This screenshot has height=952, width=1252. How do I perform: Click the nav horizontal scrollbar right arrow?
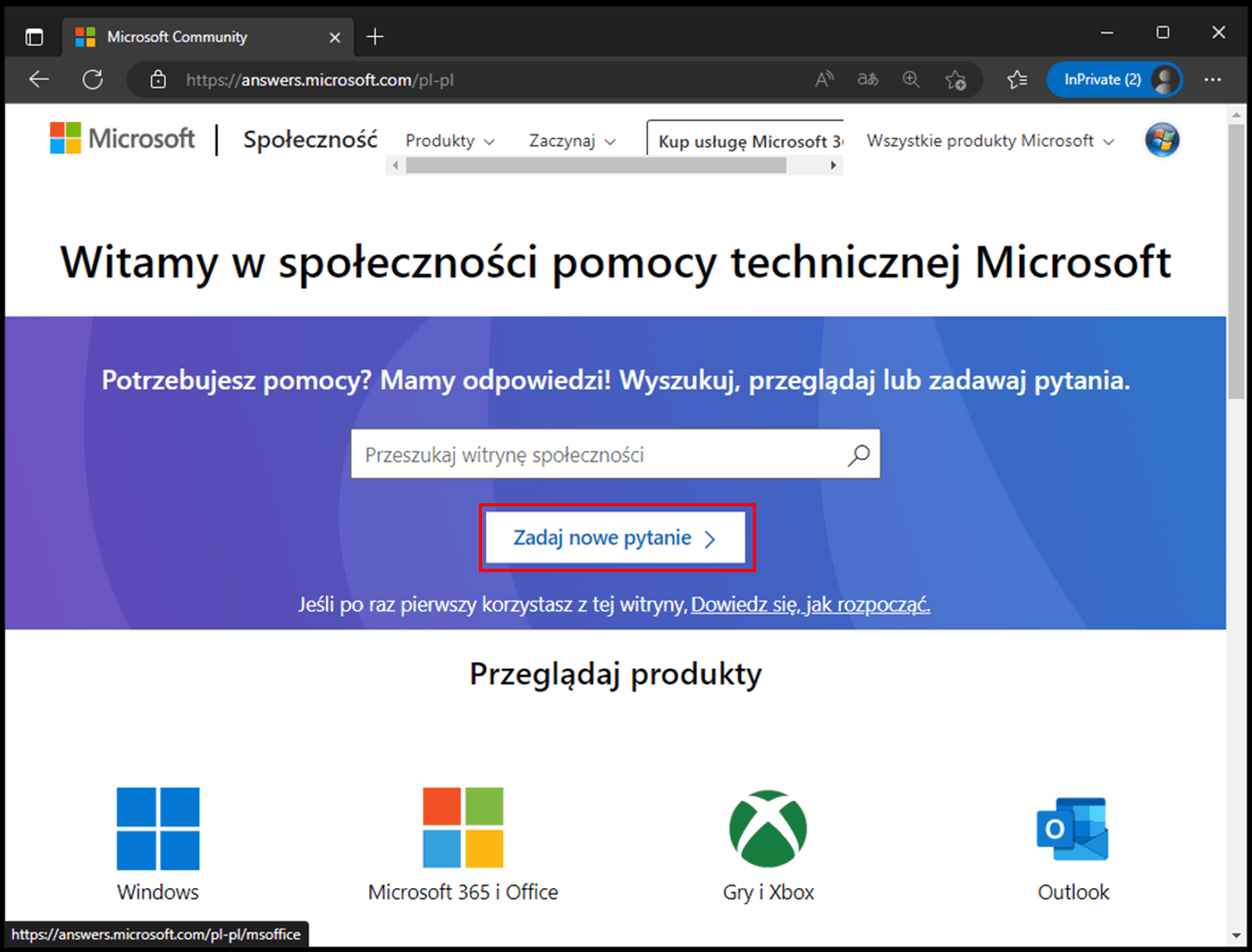[833, 165]
